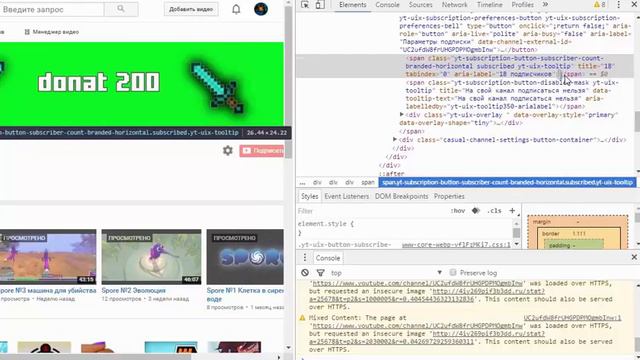Open the www-core-webp CSS source link
Viewport: 640px width, 360px height.
point(456,244)
